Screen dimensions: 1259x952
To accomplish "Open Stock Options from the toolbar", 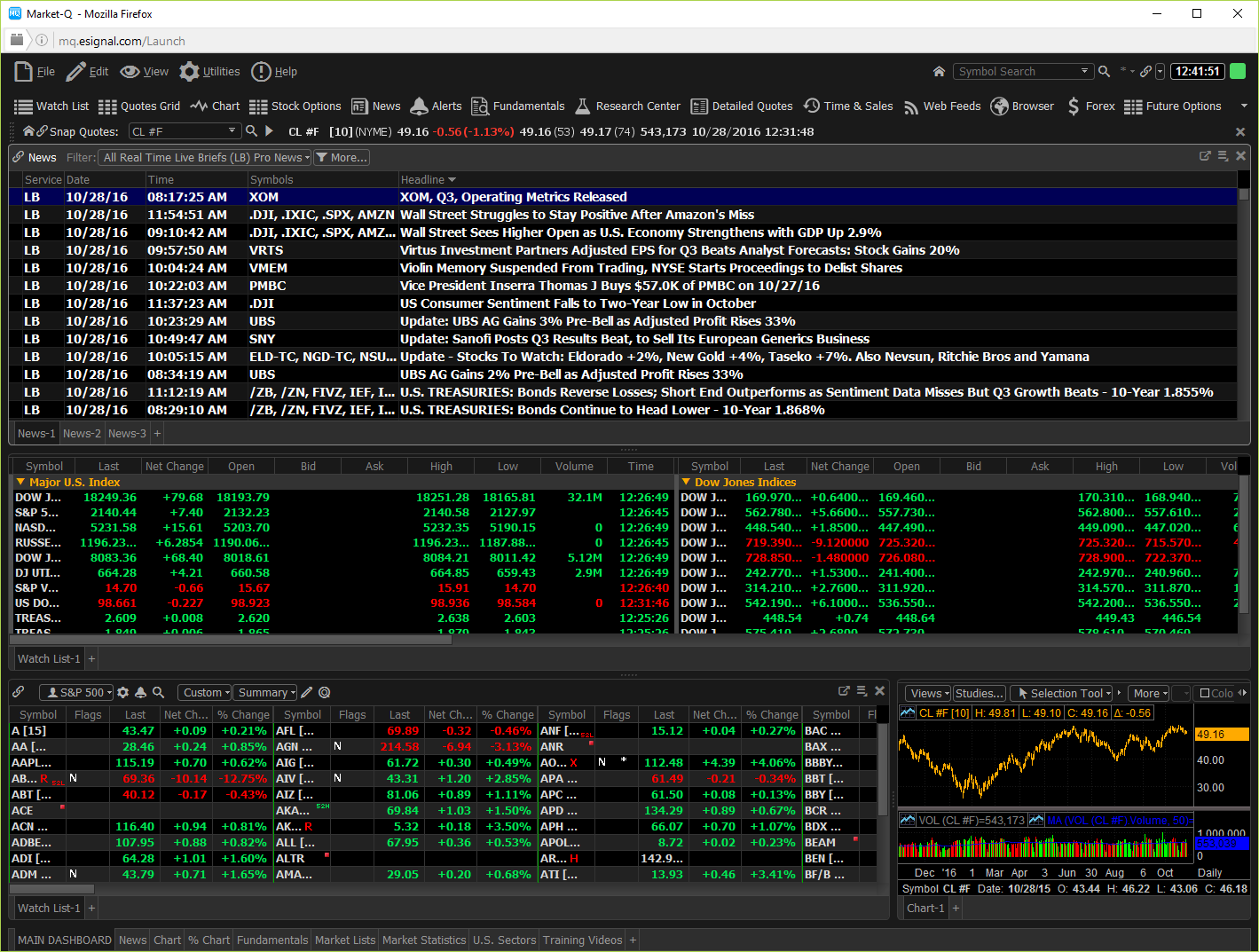I will point(295,106).
